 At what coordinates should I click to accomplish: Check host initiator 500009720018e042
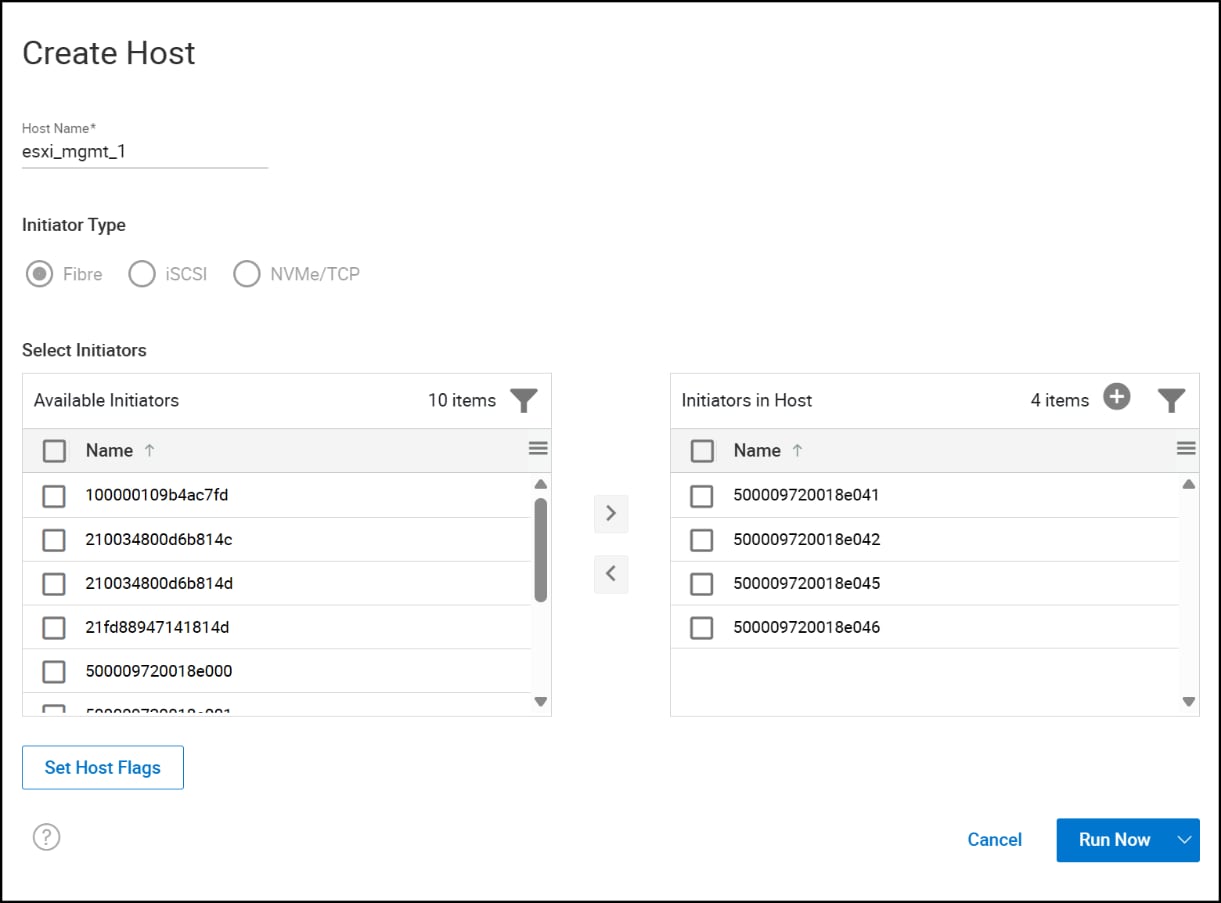[702, 540]
